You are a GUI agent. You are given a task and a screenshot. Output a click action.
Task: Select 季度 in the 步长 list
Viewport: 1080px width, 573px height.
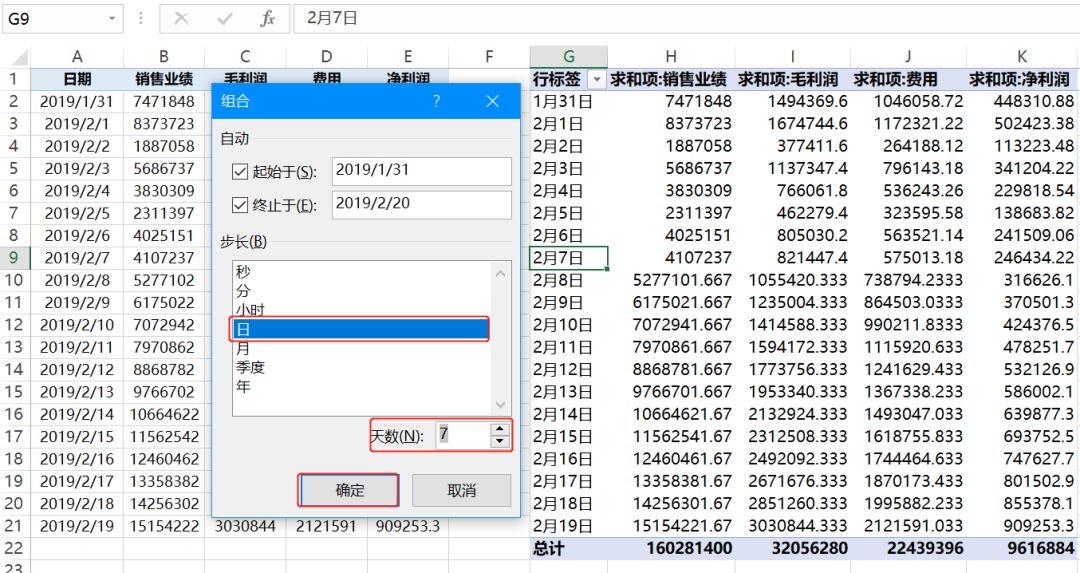point(250,367)
